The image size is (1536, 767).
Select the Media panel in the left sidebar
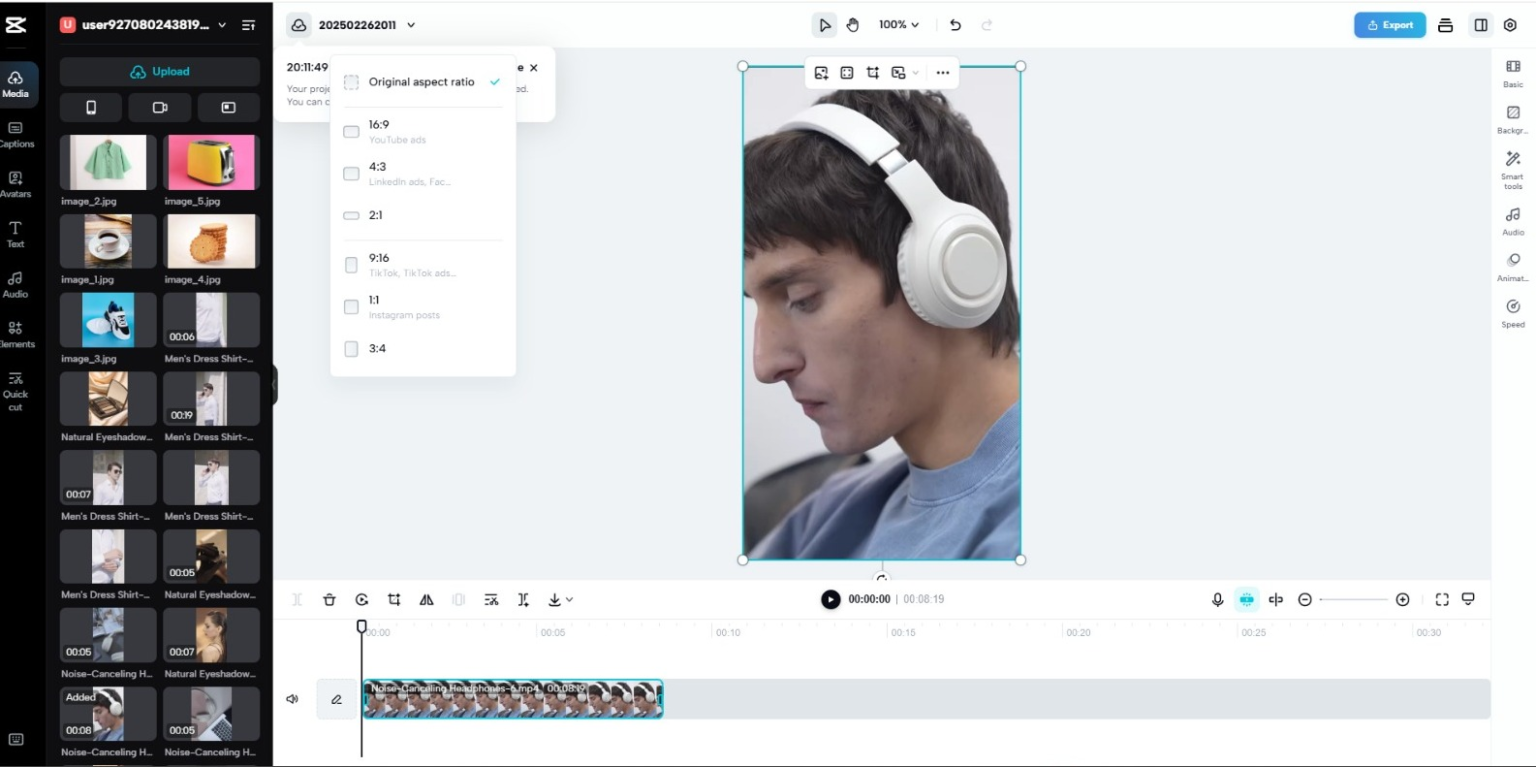coord(15,85)
